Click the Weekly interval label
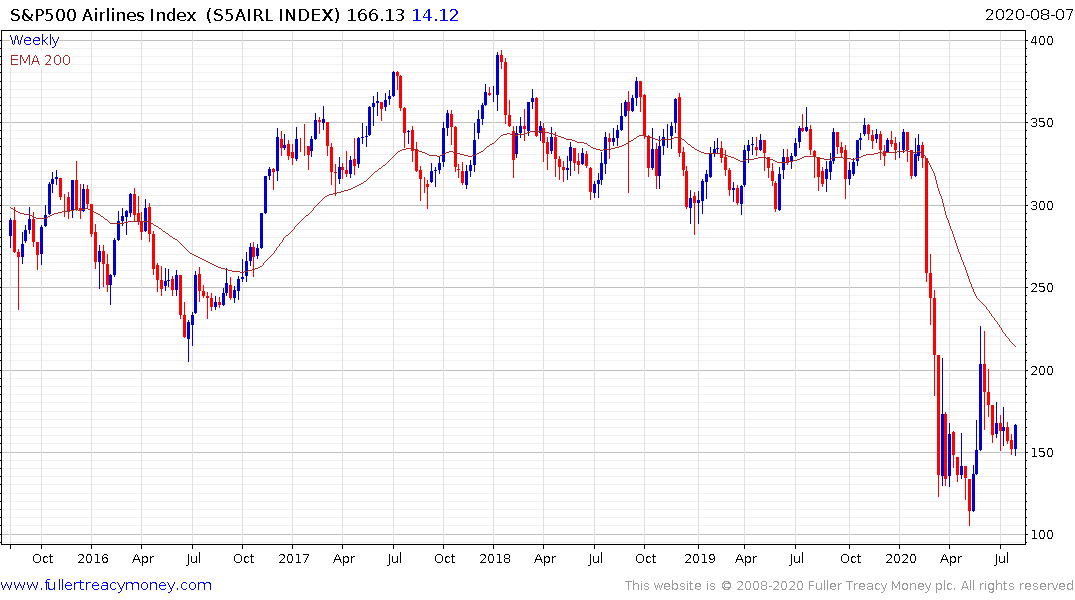The height and width of the screenshot is (600, 1075). (x=34, y=40)
